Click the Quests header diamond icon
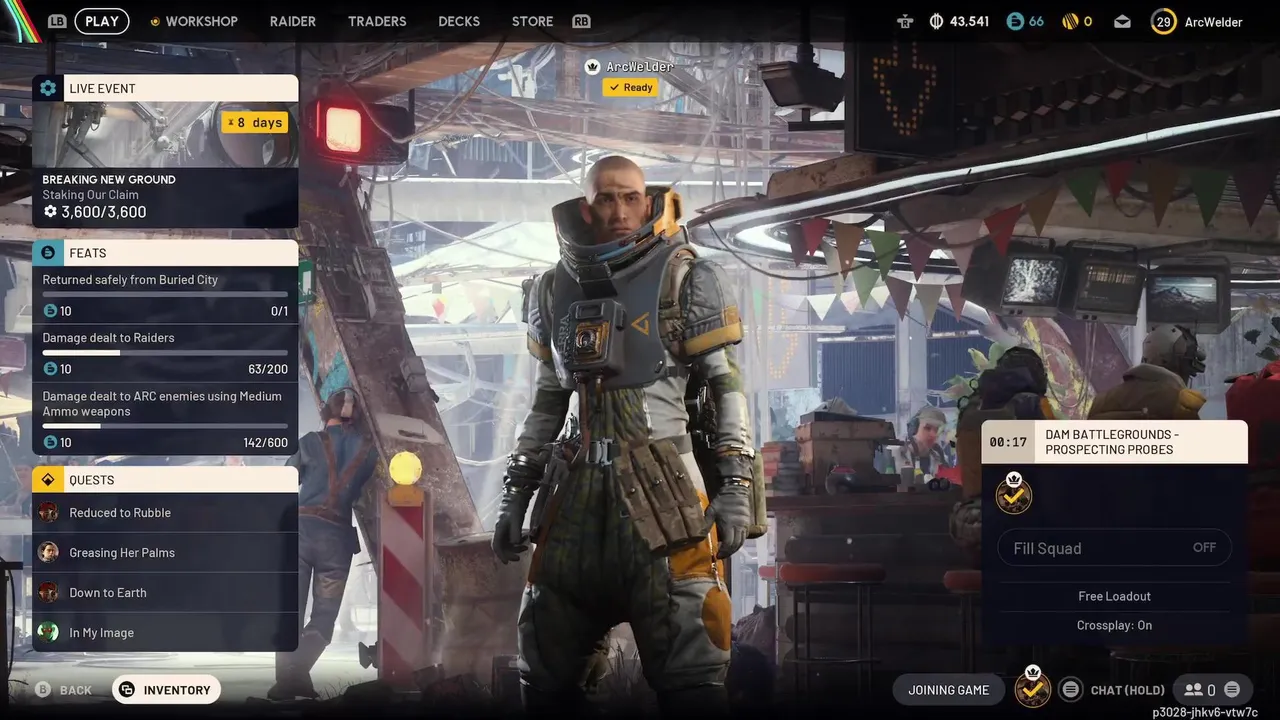The height and width of the screenshot is (720, 1280). [x=48, y=480]
